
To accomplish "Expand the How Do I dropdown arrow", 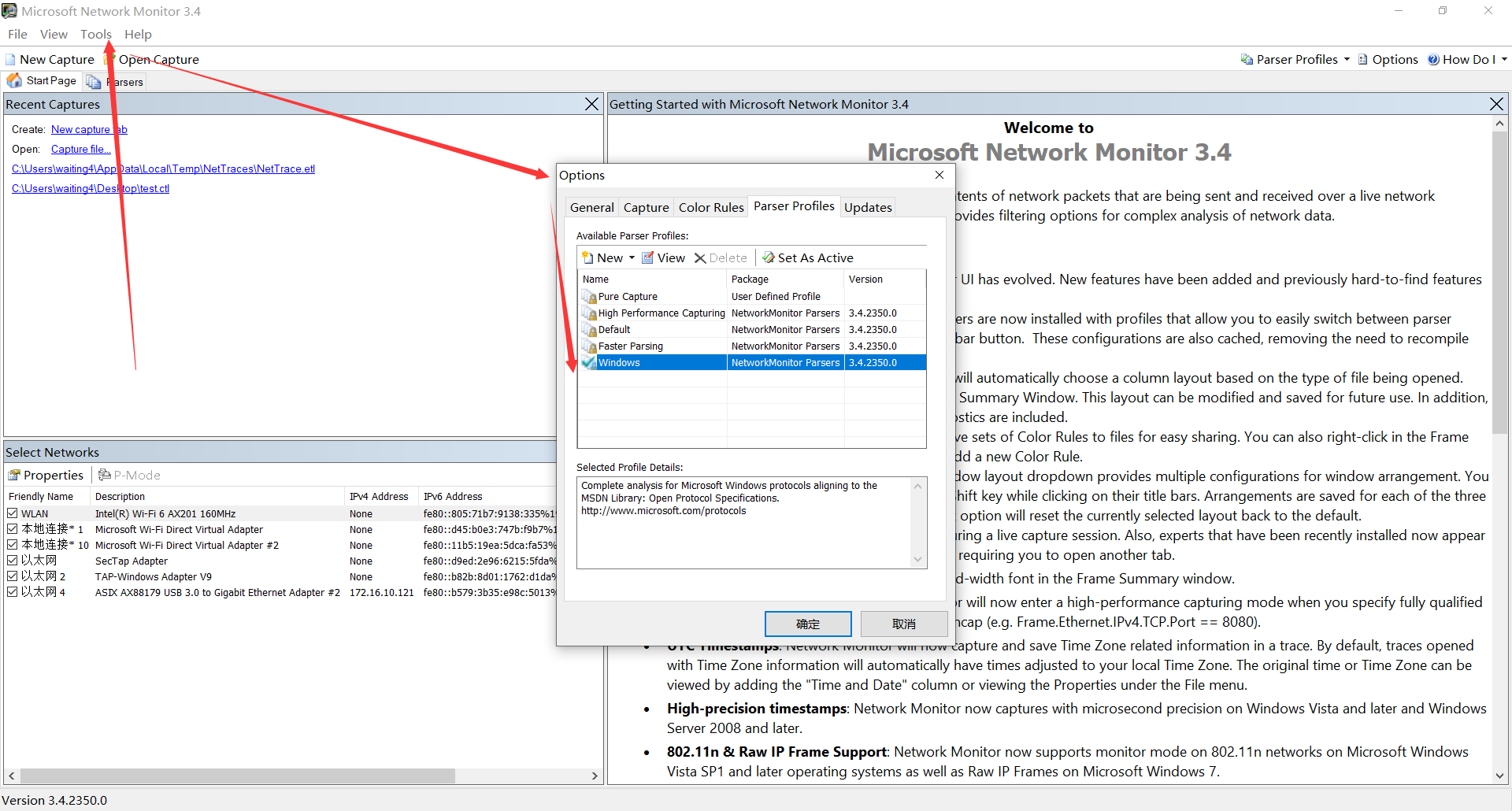I will (x=1504, y=60).
